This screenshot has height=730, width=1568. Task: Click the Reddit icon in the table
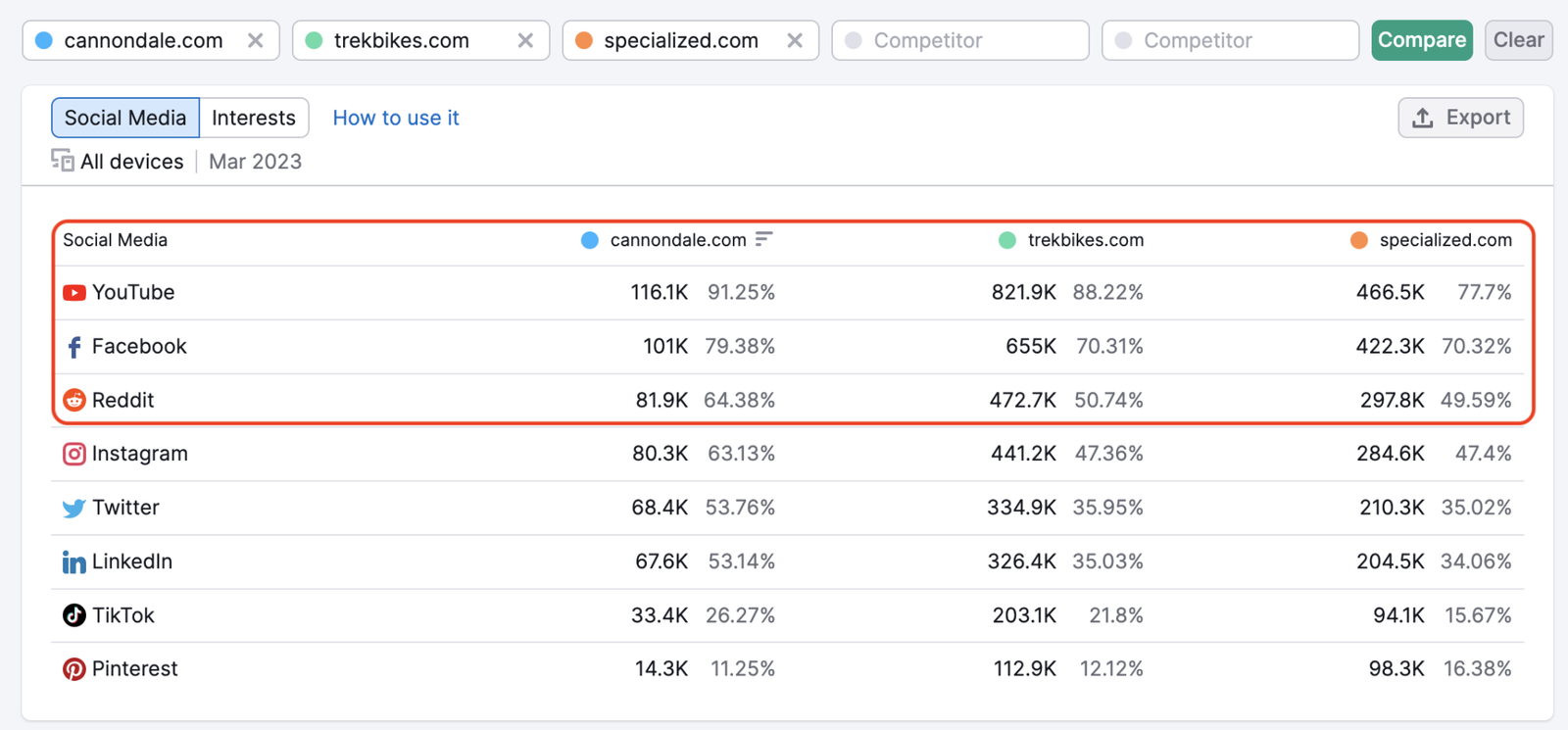point(73,400)
